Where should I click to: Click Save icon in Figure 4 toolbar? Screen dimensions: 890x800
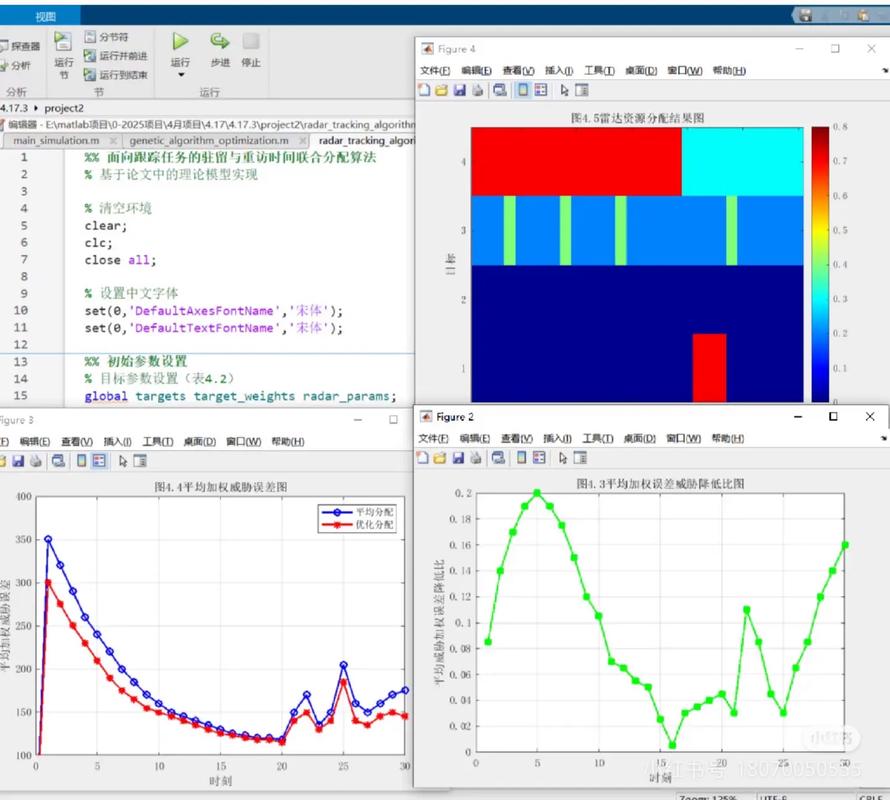coord(459,90)
